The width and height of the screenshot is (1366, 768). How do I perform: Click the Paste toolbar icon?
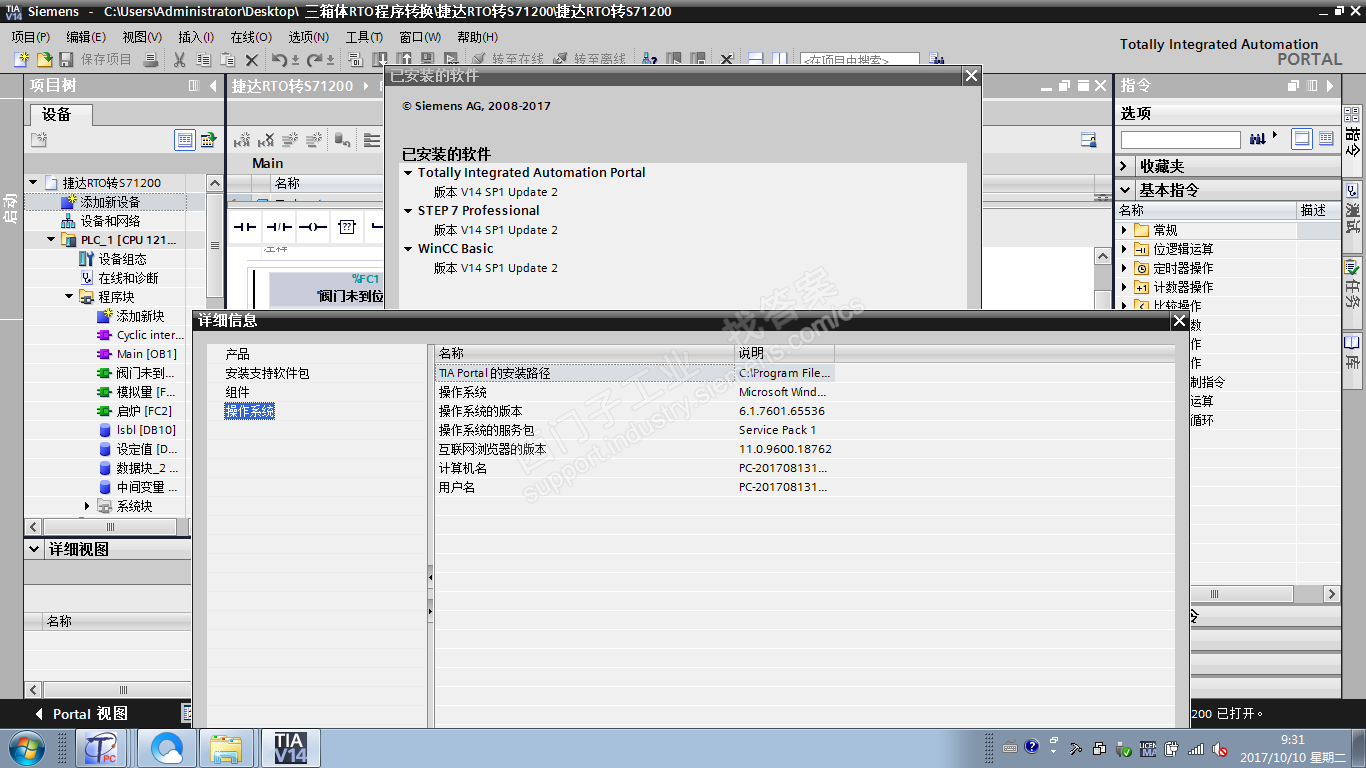point(228,60)
